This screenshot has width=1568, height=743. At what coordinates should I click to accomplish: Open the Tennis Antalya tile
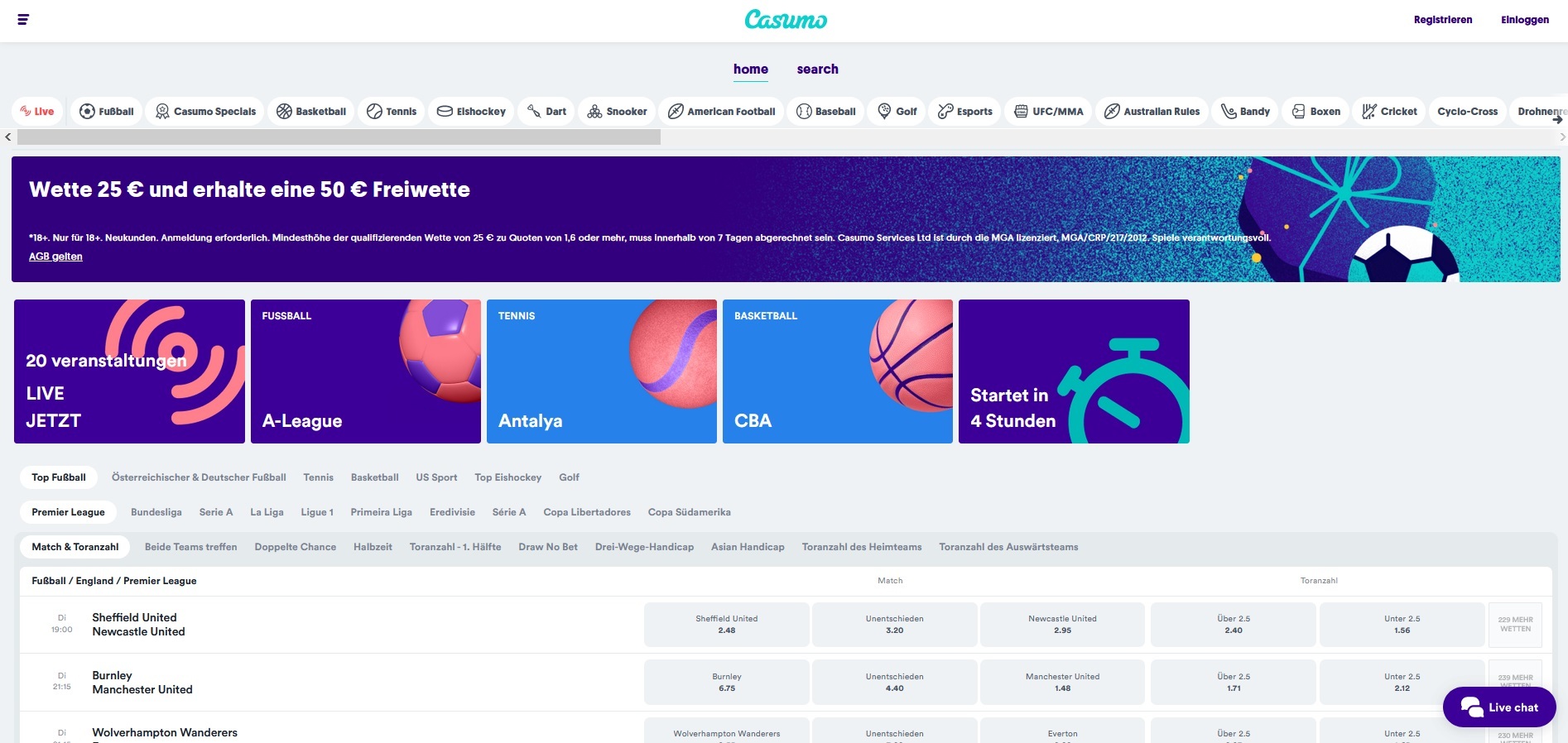pos(602,371)
